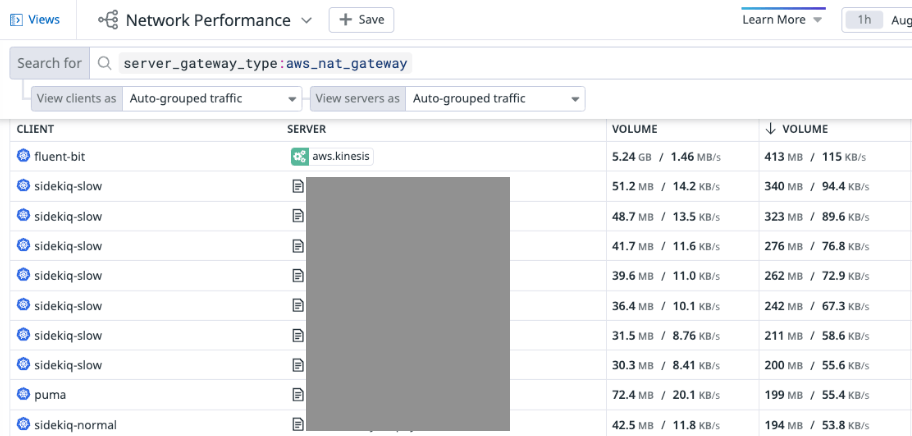Select the 1h time range
This screenshot has width=912, height=436.
click(864, 20)
